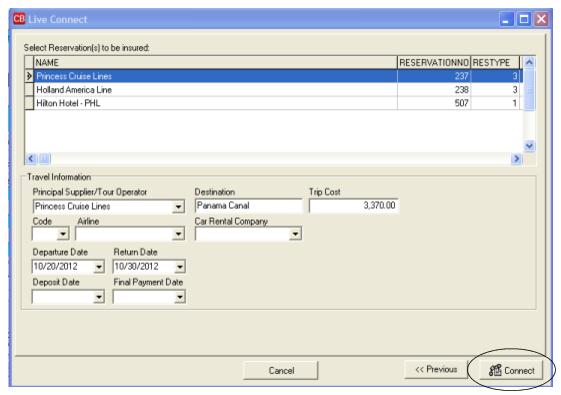Click RESTYPE value 3 in Holland America row
Viewport: 561px width, 395px height.
pyautogui.click(x=495, y=89)
